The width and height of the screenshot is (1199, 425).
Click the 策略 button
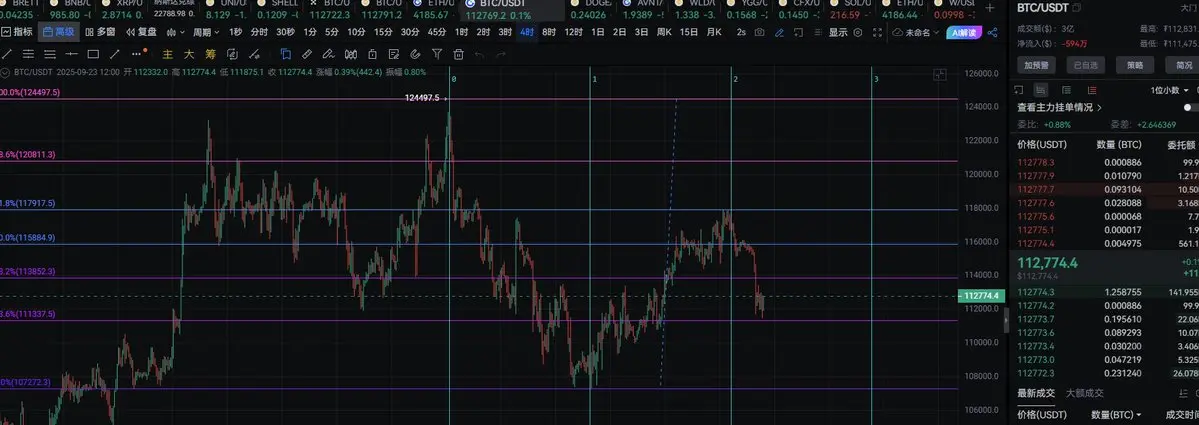point(1135,65)
